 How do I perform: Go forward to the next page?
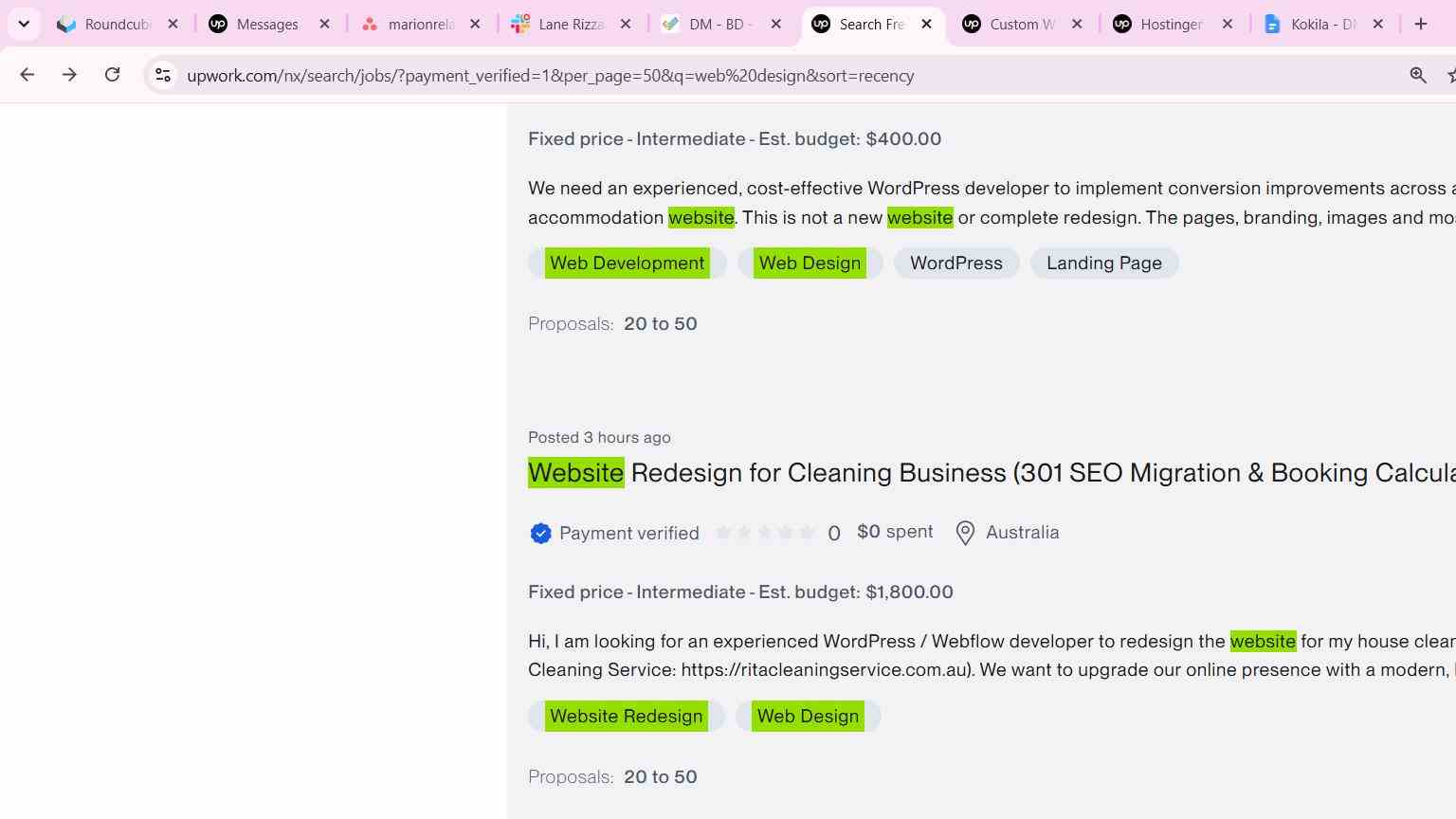pos(69,75)
